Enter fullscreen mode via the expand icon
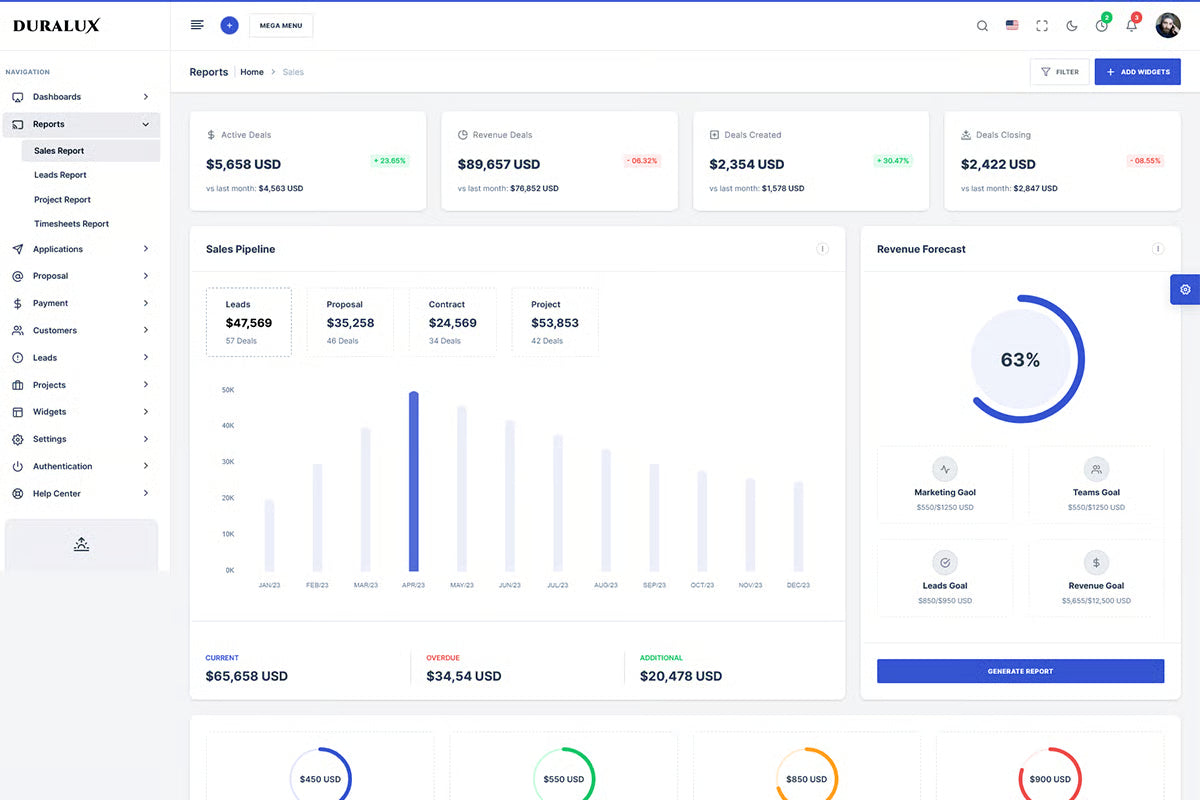The height and width of the screenshot is (800, 1200). pos(1042,26)
